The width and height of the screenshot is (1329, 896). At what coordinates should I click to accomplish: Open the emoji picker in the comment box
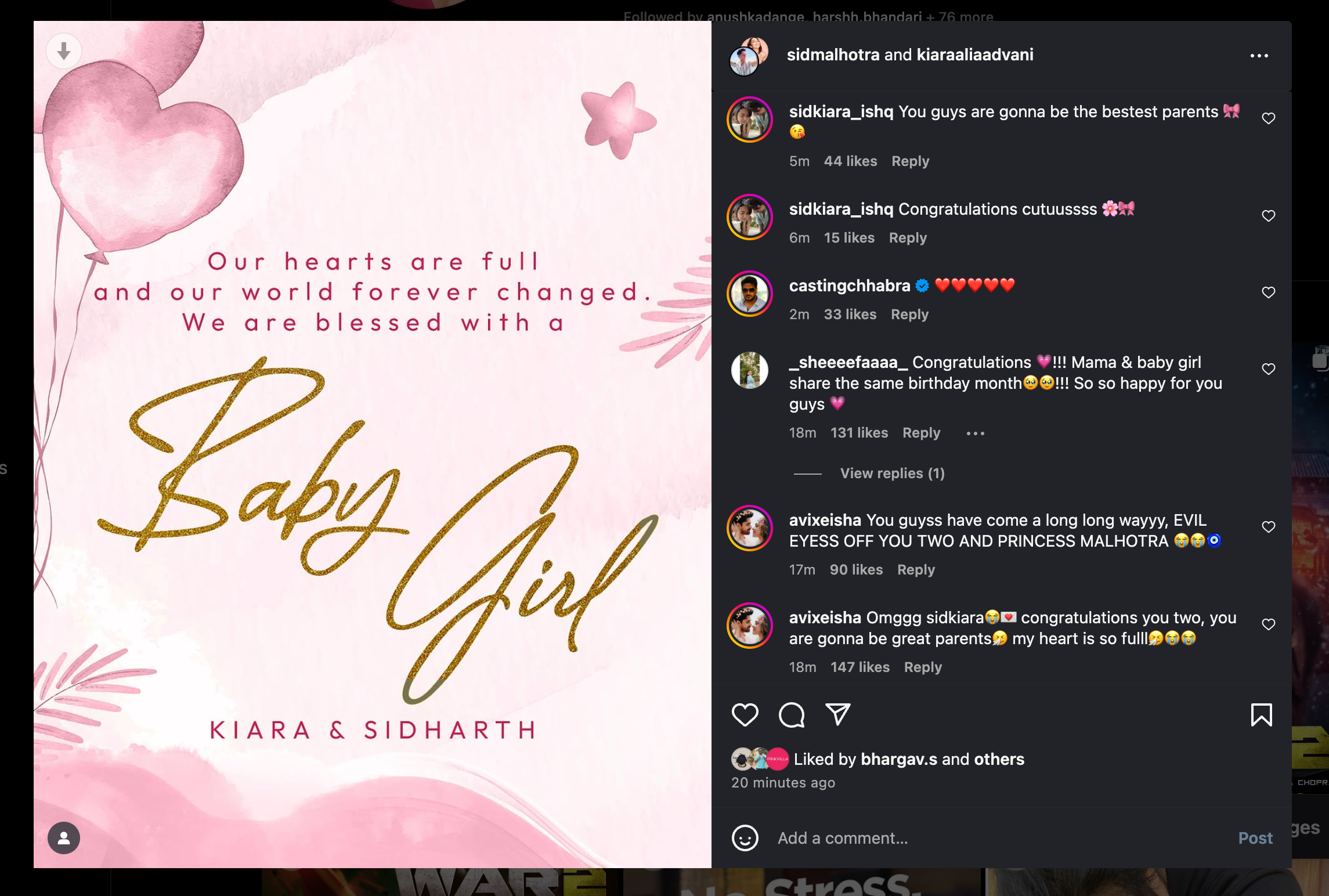click(746, 838)
